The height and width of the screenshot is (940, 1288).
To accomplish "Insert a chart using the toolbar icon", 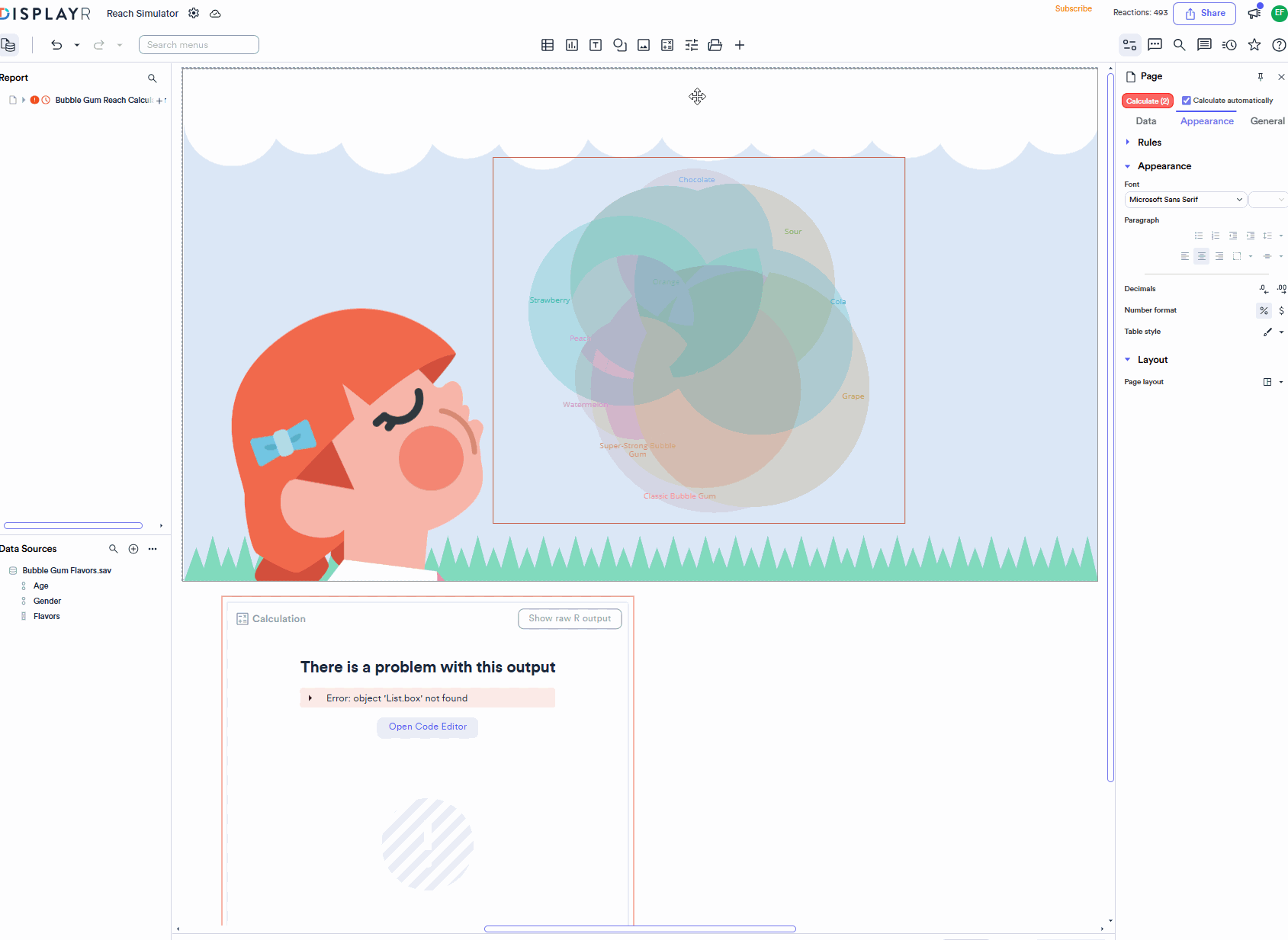I will click(x=571, y=45).
